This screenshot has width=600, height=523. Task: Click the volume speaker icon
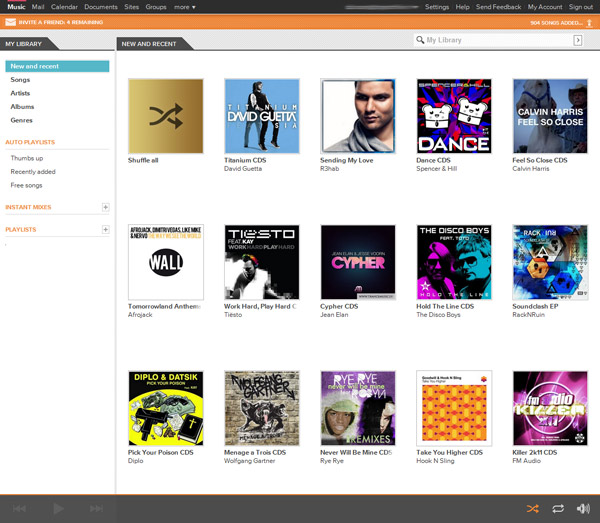coord(583,508)
